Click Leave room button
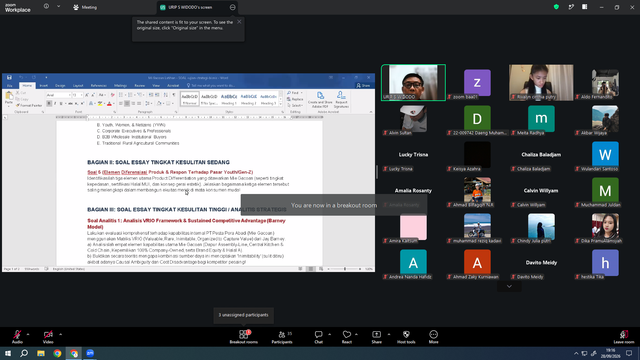The image size is (640, 360). [x=624, y=337]
